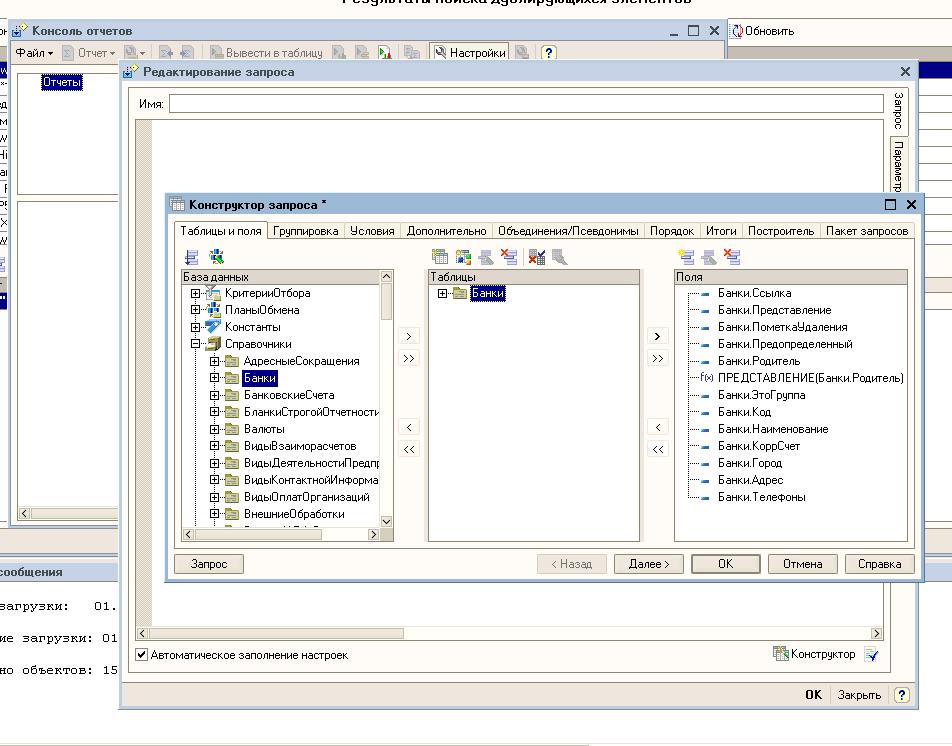This screenshot has width=952, height=746.
Task: Open the Файл dropdown menu
Action: pos(34,53)
